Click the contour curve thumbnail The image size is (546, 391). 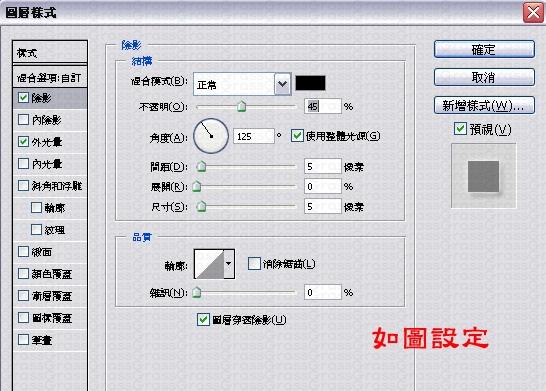click(x=209, y=264)
